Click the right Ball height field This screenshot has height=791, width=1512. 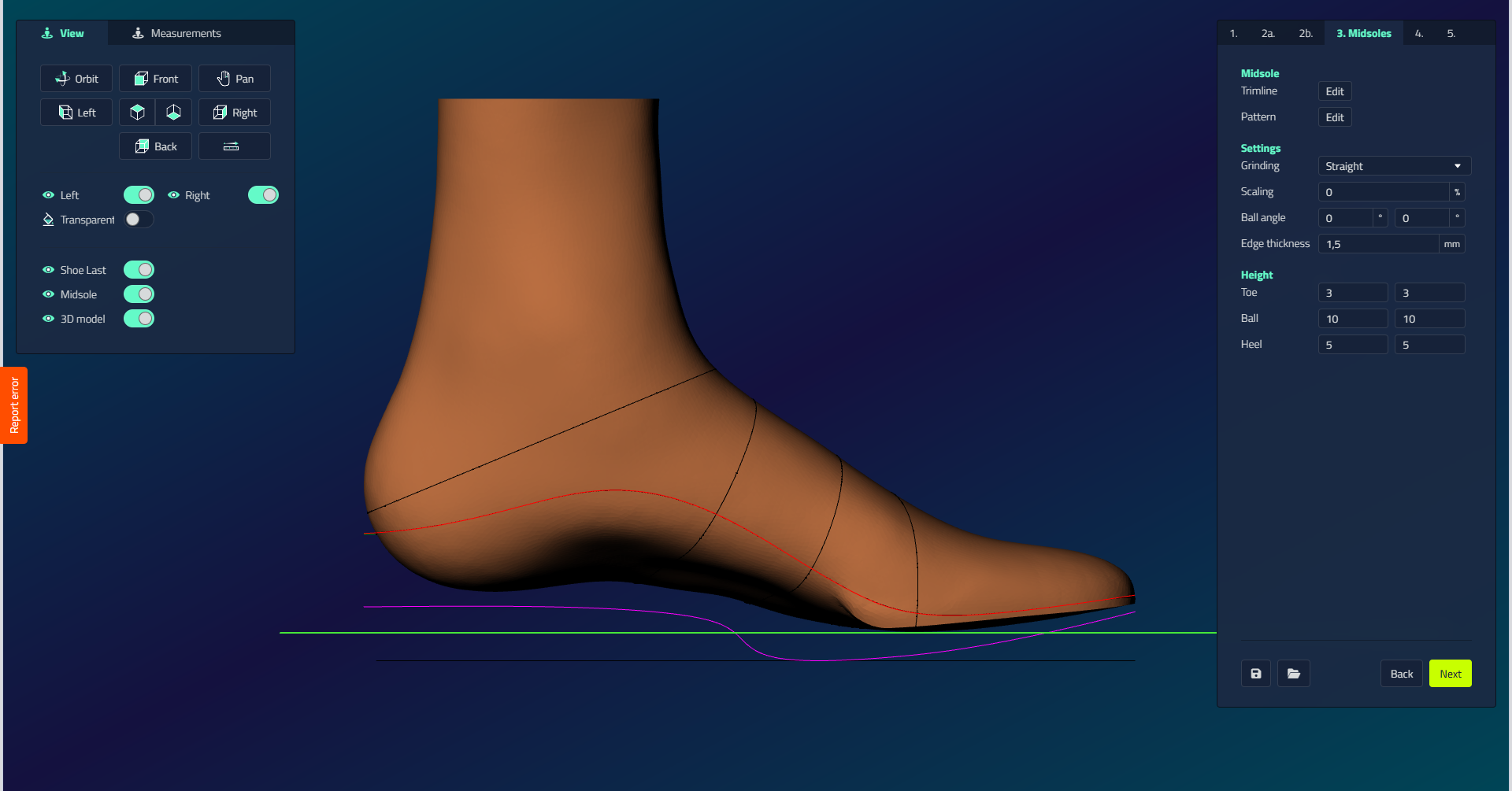point(1430,319)
